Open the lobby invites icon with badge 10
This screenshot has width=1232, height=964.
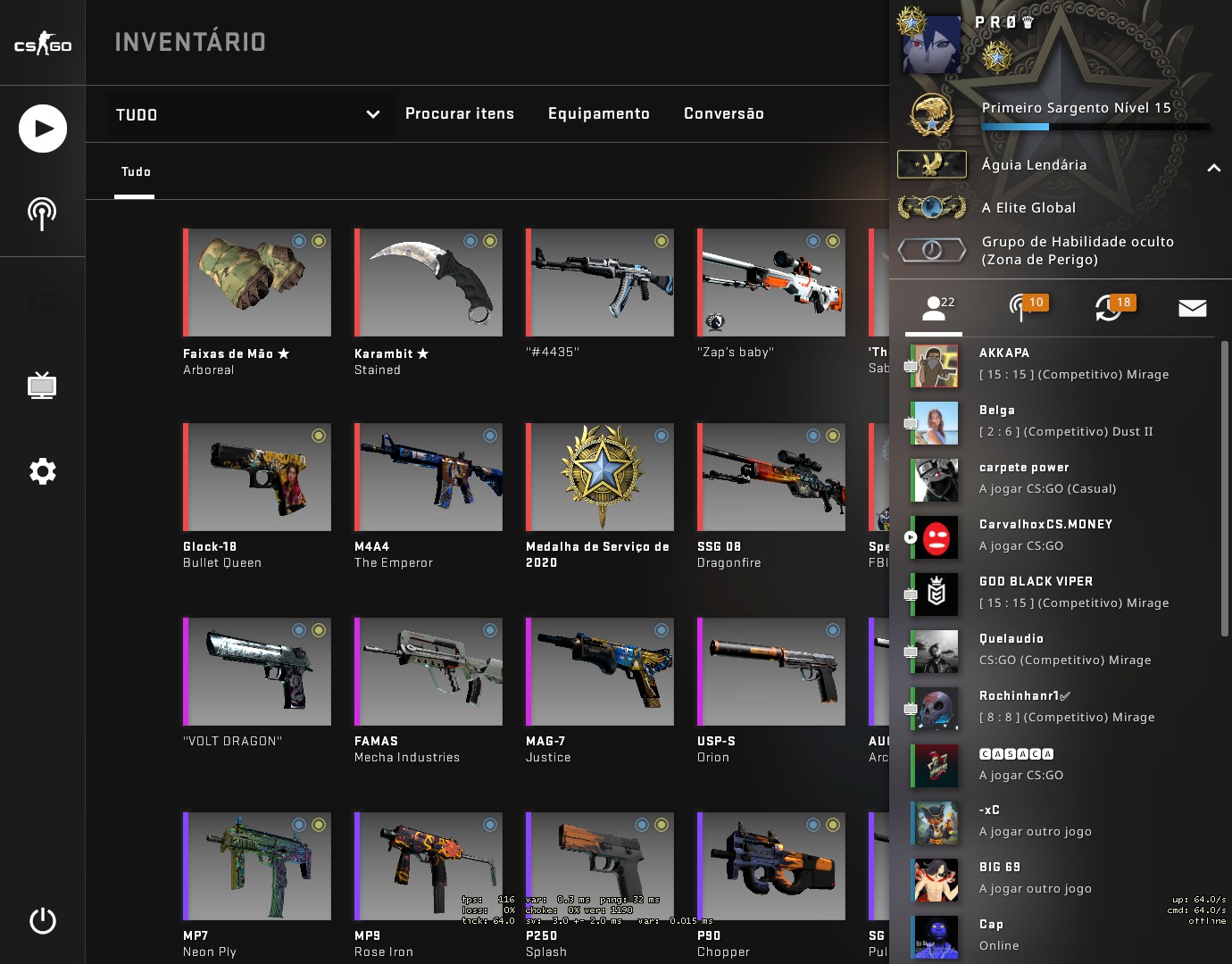point(1026,307)
